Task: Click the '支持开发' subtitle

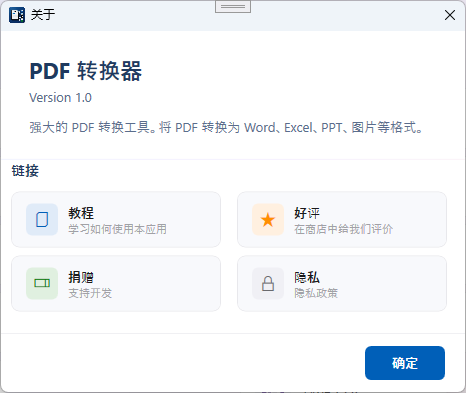Action: pos(90,293)
